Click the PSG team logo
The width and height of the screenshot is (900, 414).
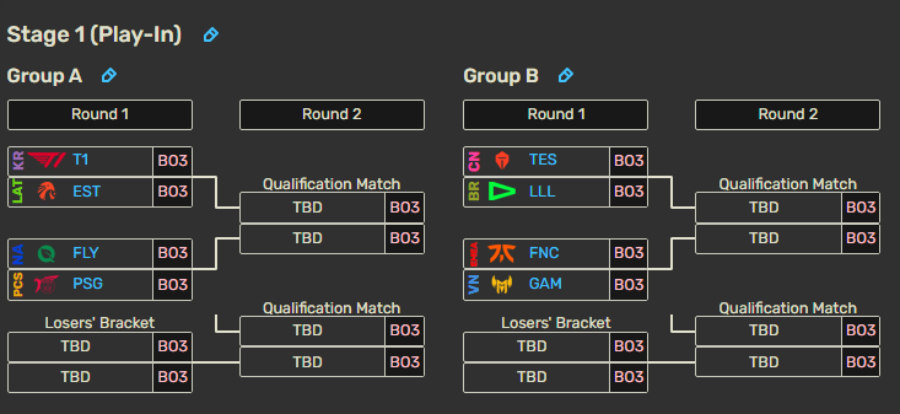[46, 284]
